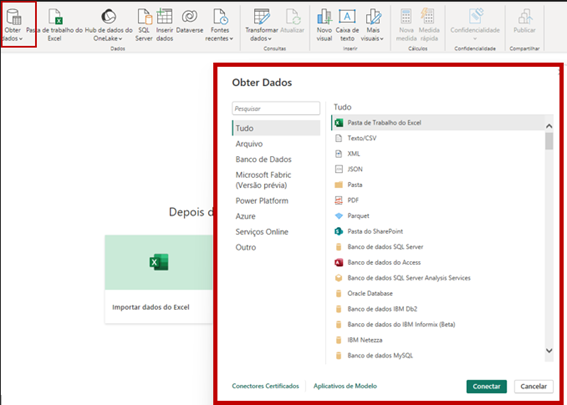Select Banco de dados MySQL connector
Image resolution: width=567 pixels, height=405 pixels.
(438, 356)
